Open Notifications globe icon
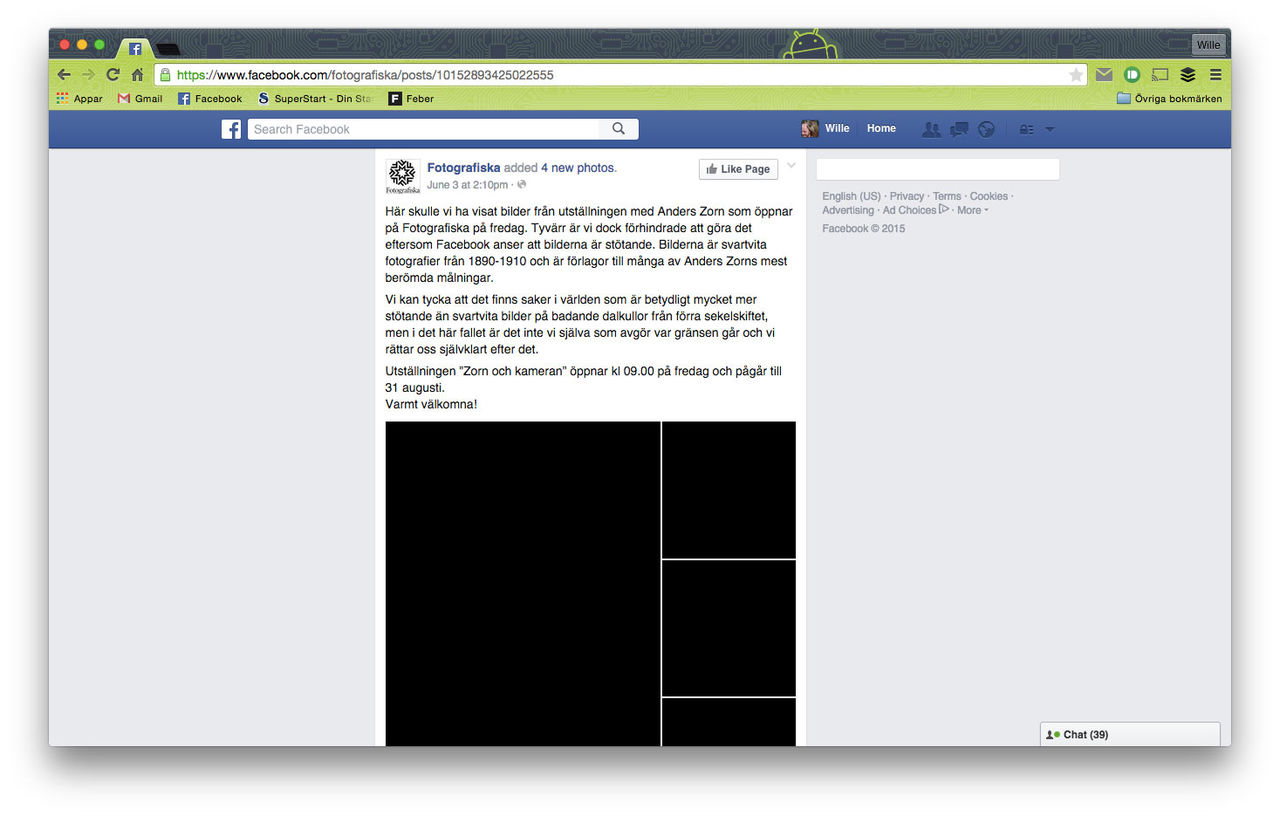The width and height of the screenshot is (1280, 816). tap(986, 129)
